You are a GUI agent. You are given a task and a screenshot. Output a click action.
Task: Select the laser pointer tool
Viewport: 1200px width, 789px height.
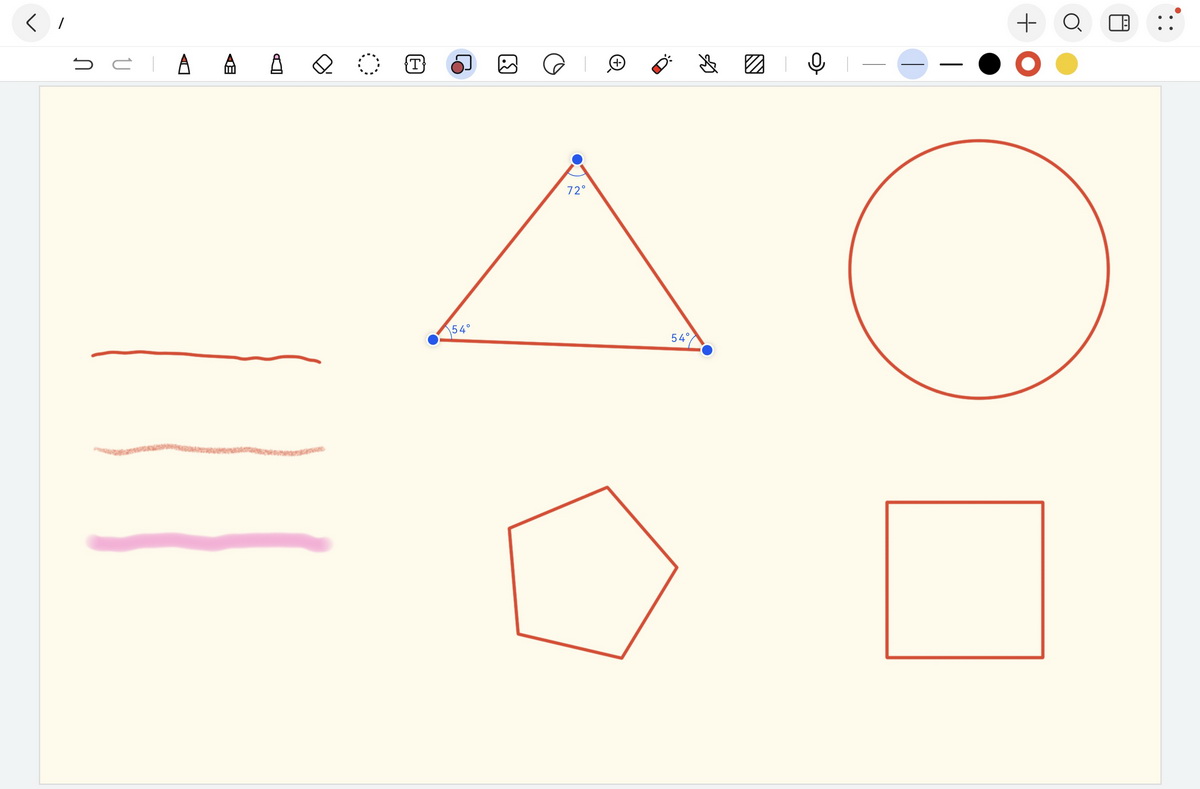(662, 65)
